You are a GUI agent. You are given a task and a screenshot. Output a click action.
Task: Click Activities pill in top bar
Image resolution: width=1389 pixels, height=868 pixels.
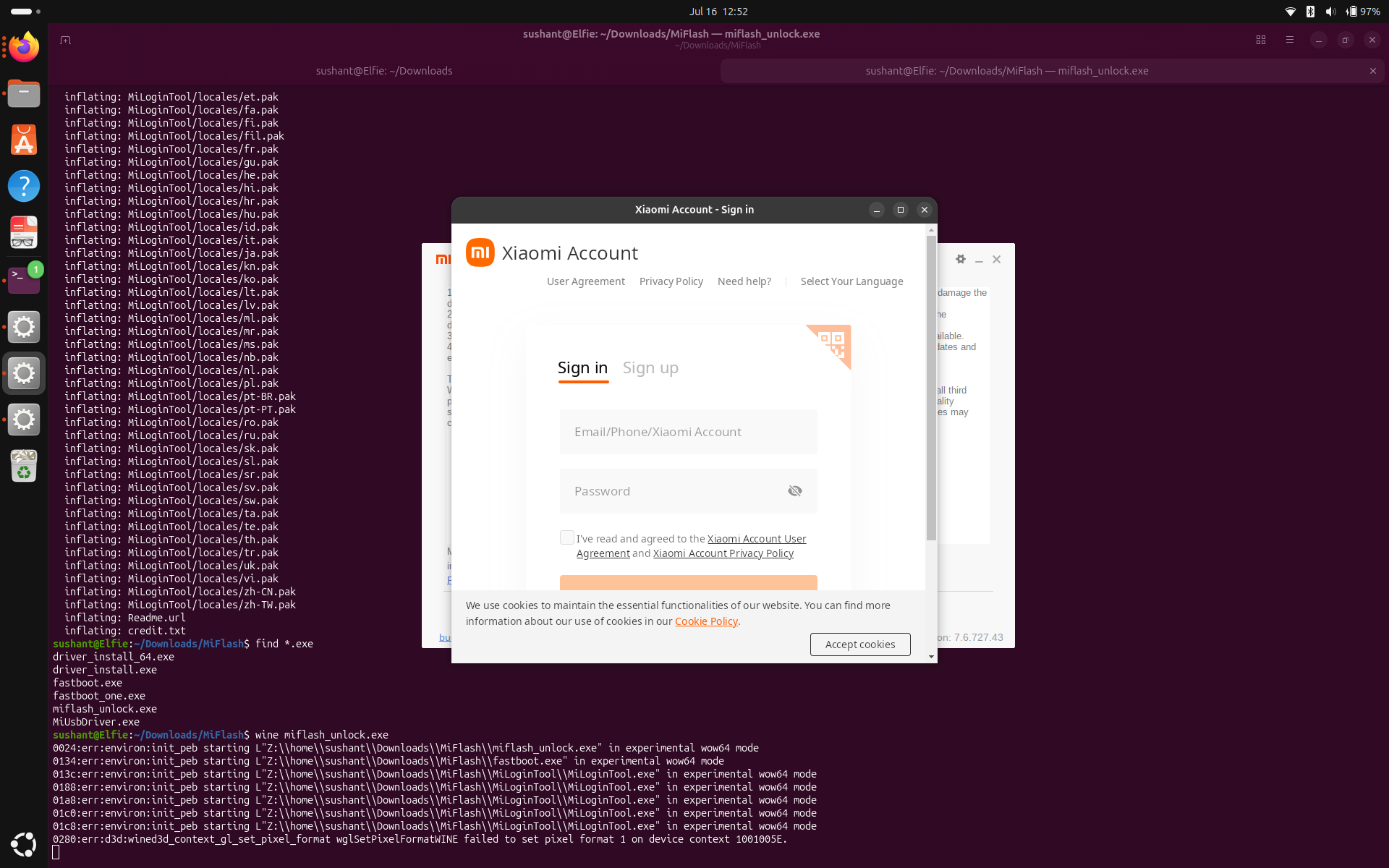pyautogui.click(x=25, y=12)
